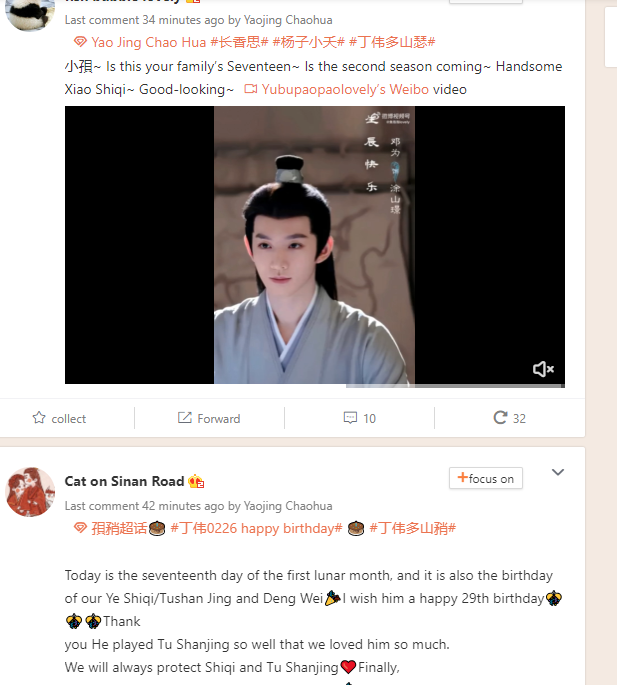Viewport: 617px width, 685px height.
Task: Unmute the video with the speaker icon
Action: tap(543, 370)
